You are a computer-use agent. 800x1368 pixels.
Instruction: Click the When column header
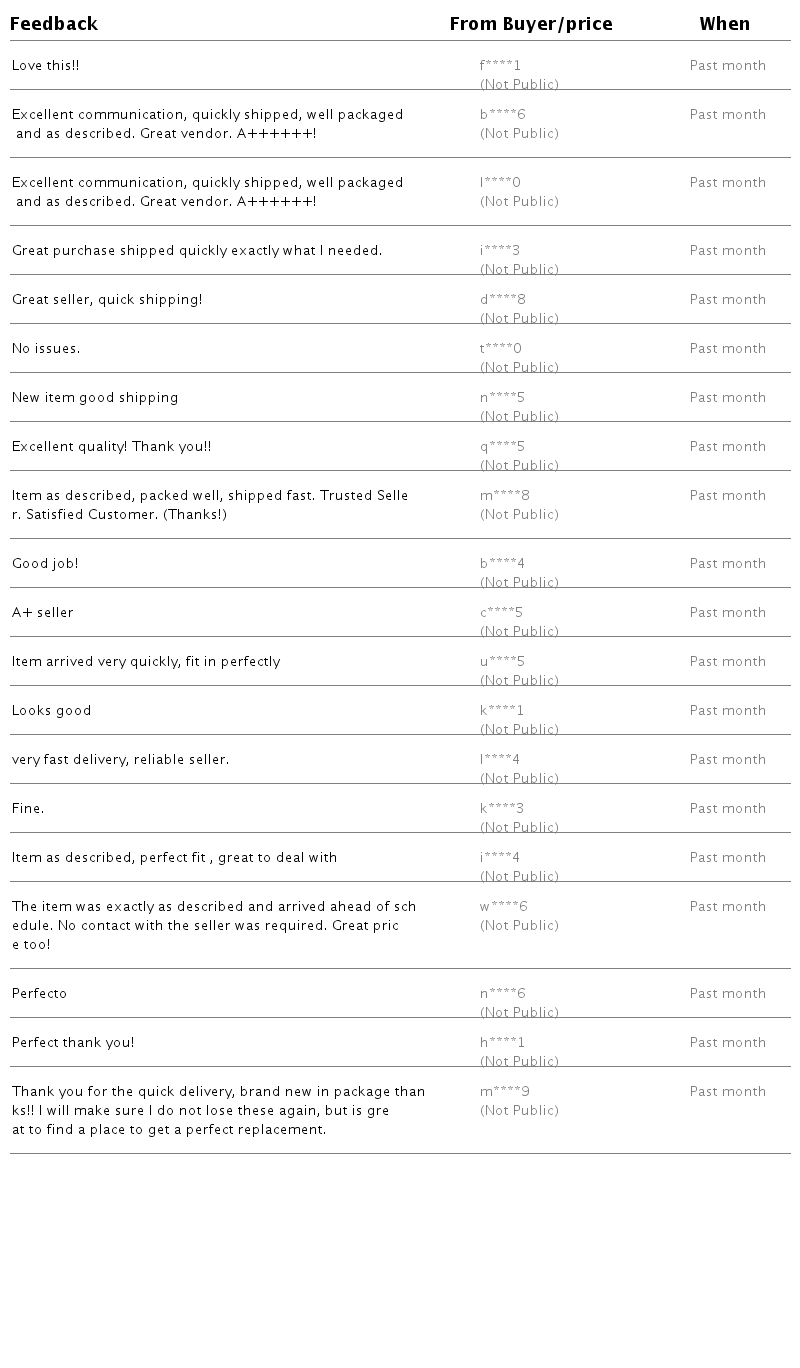click(725, 24)
